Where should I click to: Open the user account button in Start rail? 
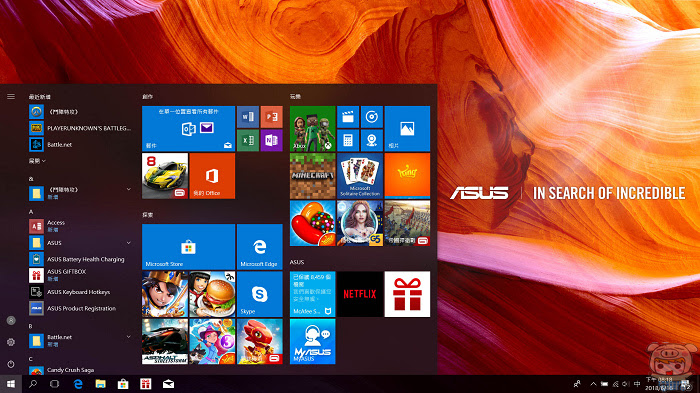(11, 321)
